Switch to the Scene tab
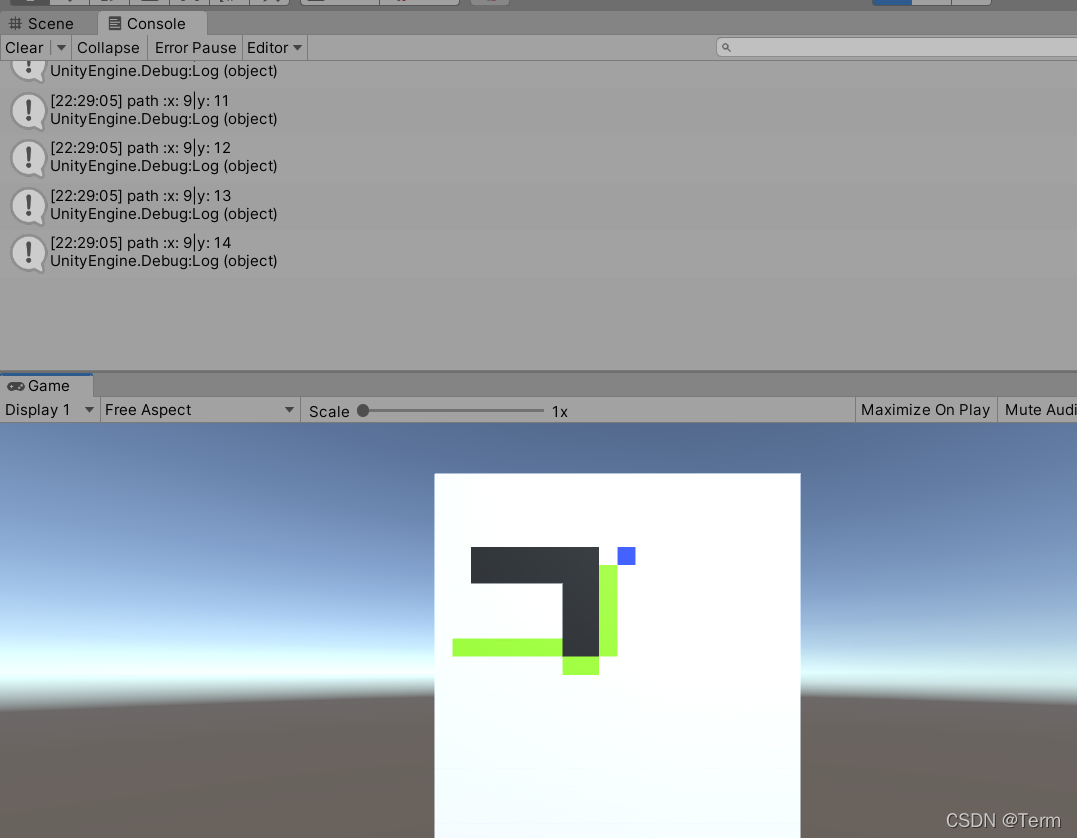The height and width of the screenshot is (838, 1077). tap(41, 24)
